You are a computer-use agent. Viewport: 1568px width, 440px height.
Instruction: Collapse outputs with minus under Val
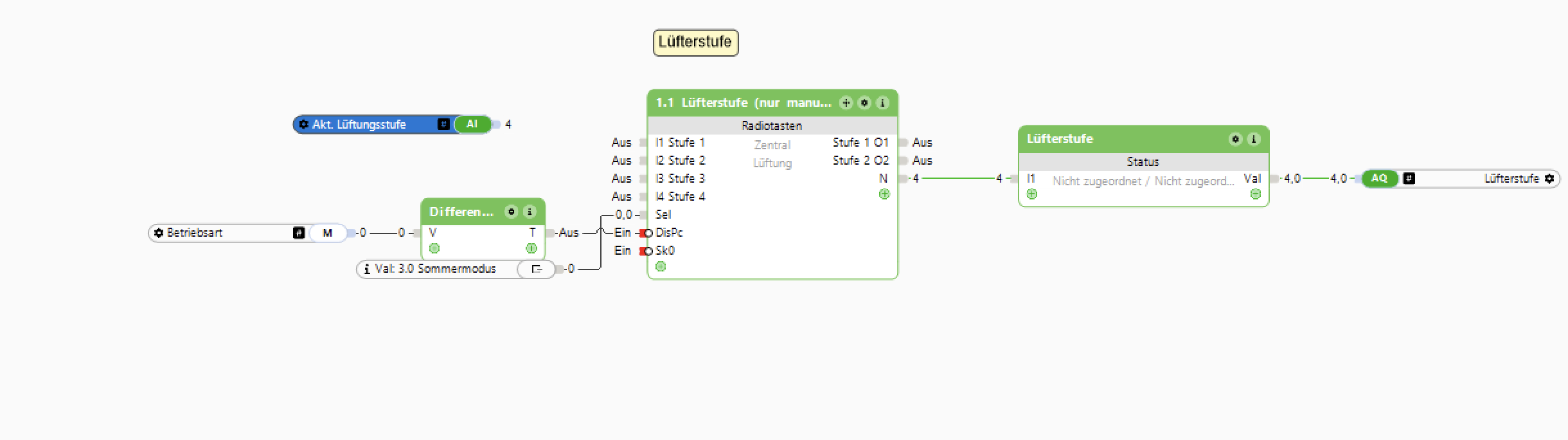(x=1255, y=194)
